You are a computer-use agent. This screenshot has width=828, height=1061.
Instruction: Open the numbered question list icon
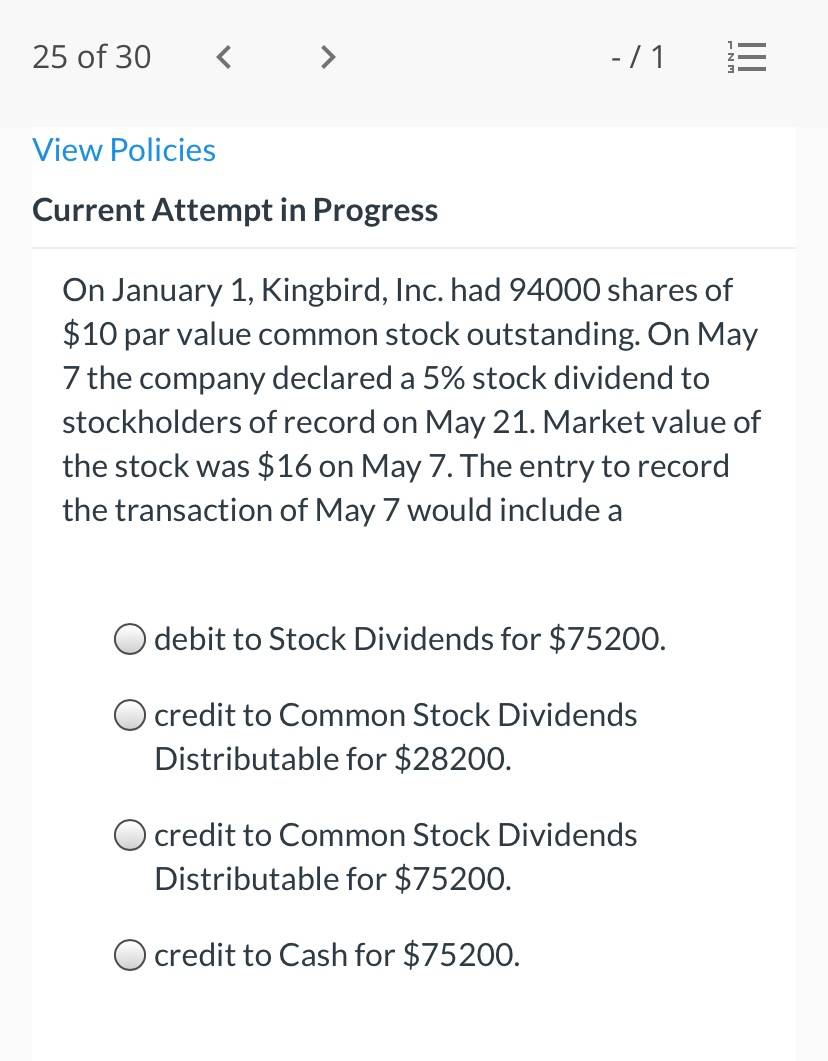(x=747, y=58)
